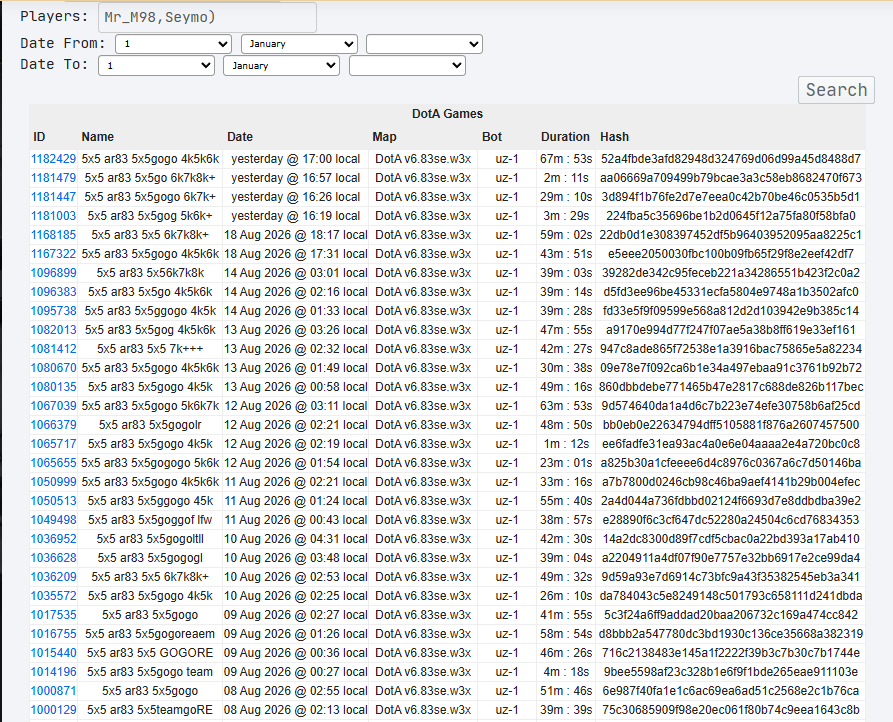Open game ID 1000871
Viewport: 893px width, 722px height.
54,691
